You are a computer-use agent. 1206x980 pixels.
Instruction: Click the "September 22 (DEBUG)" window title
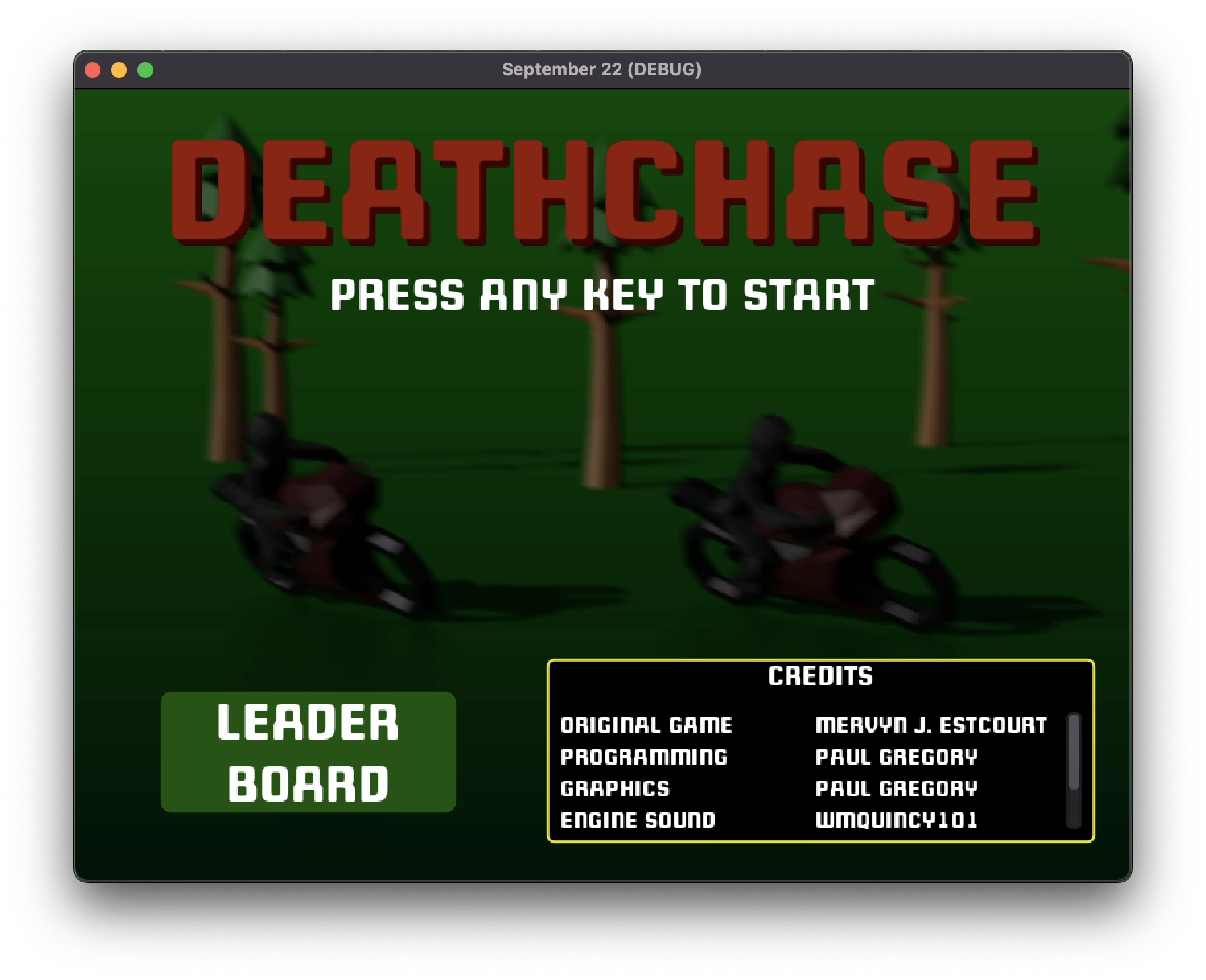point(602,69)
